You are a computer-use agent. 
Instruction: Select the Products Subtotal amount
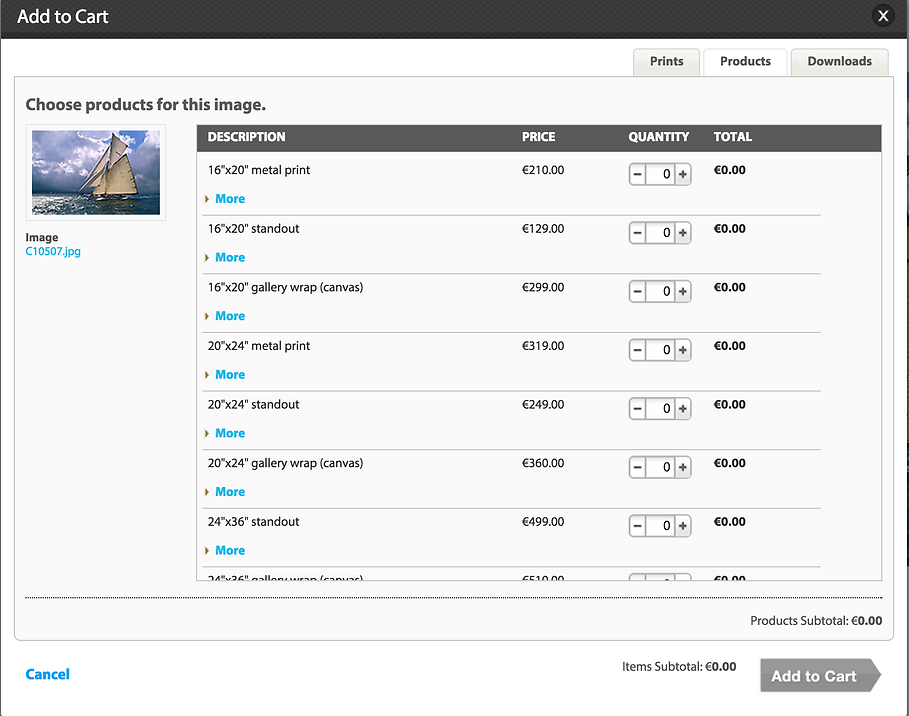click(x=867, y=621)
